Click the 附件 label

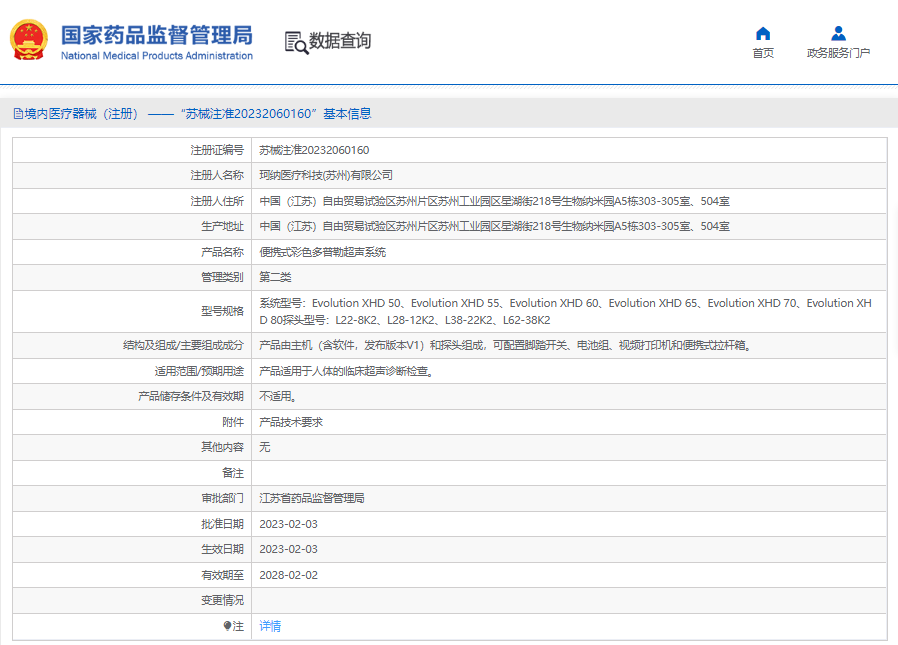coord(233,422)
